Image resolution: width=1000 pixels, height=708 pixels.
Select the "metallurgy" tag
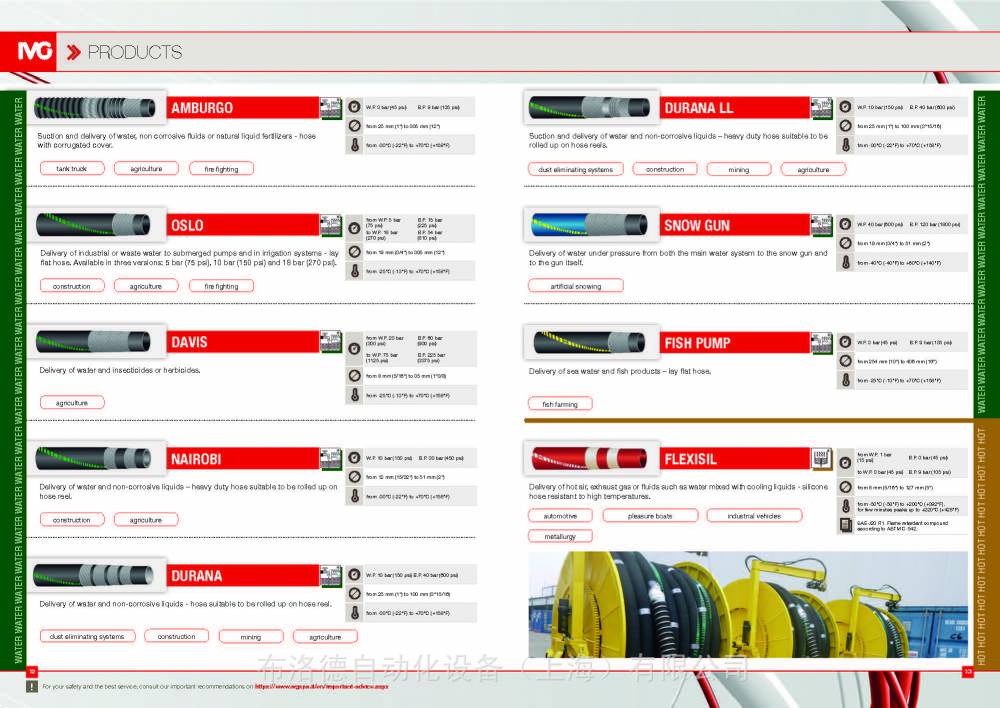[560, 536]
